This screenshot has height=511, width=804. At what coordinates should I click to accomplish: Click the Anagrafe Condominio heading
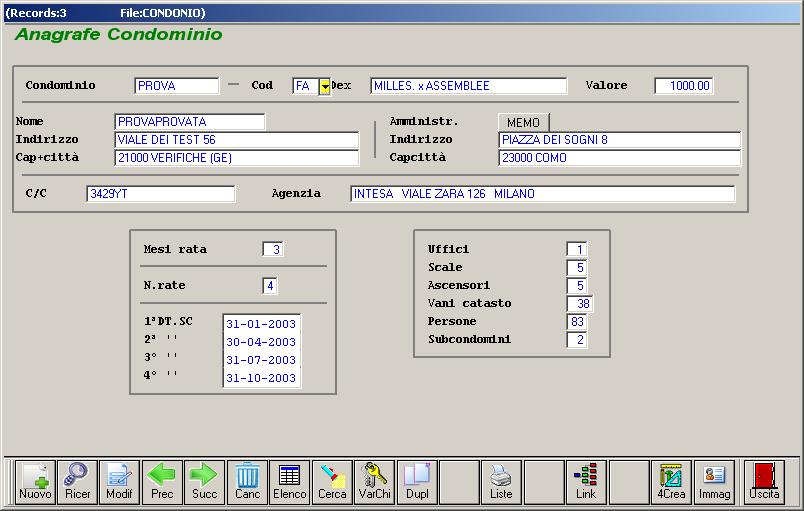118,34
